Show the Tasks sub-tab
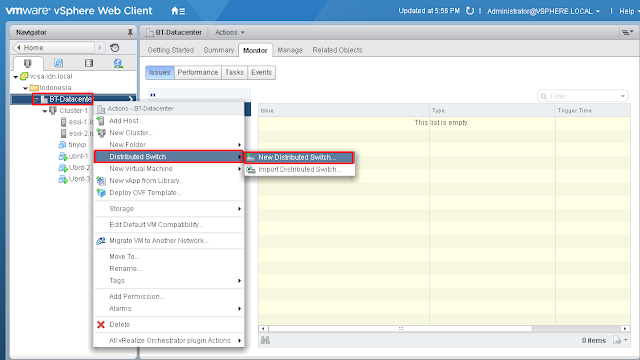Viewport: 640px width, 360px height. point(234,72)
